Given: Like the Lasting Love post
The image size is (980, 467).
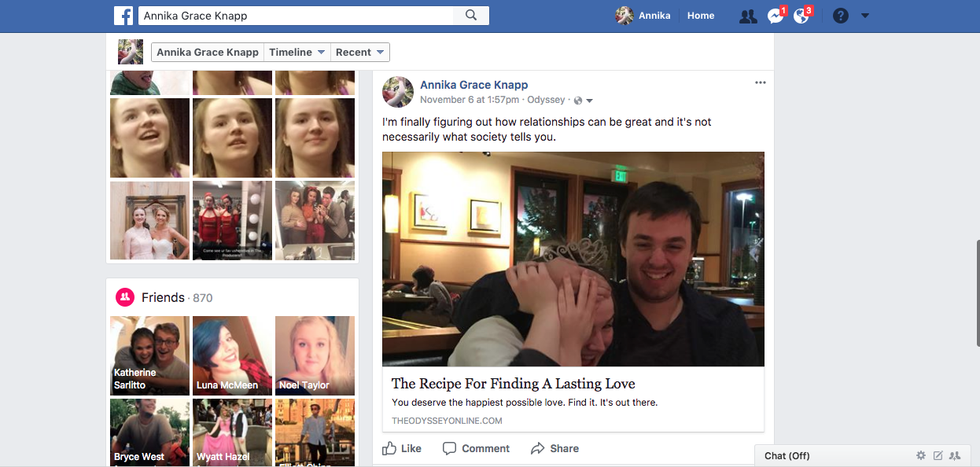Looking at the screenshot, I should [402, 449].
